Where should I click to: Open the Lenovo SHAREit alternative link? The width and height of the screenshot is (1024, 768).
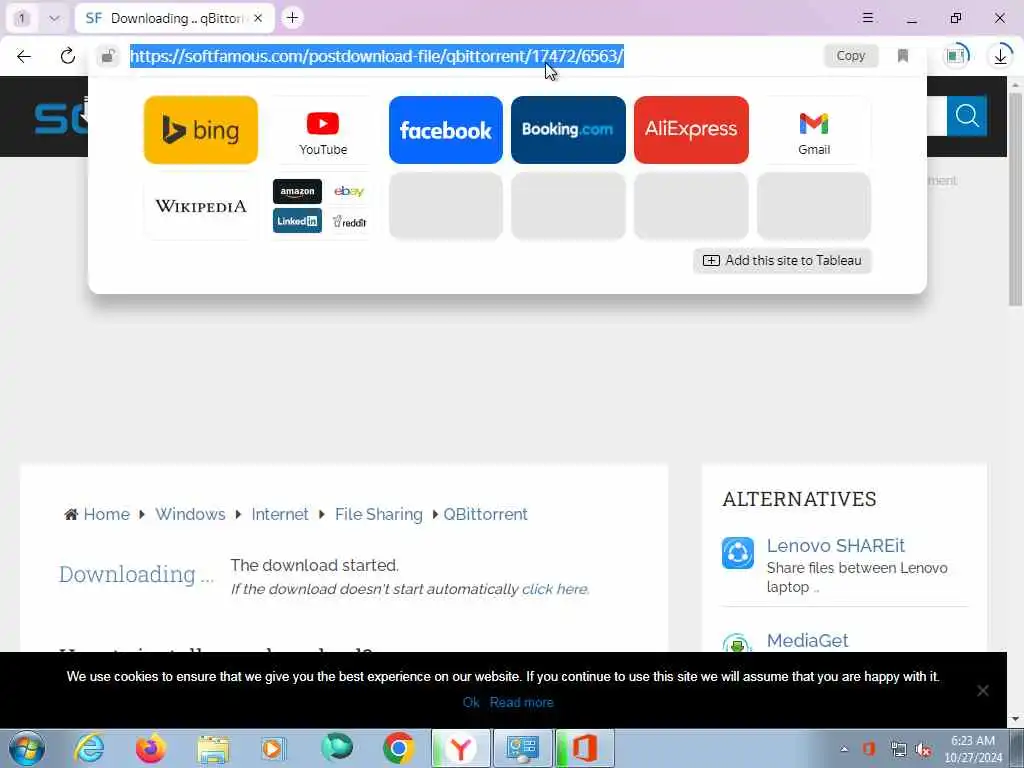835,545
